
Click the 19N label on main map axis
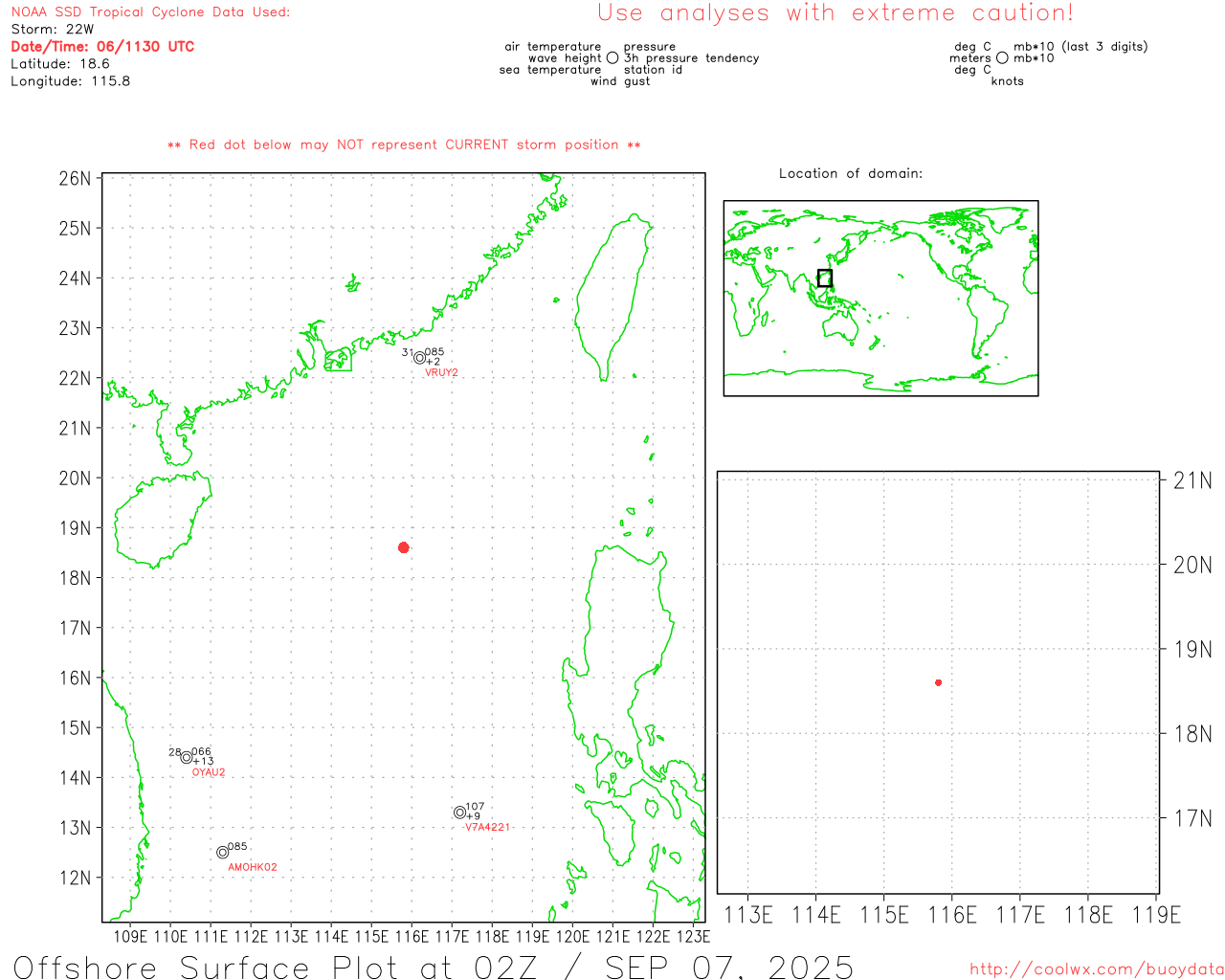[x=75, y=528]
